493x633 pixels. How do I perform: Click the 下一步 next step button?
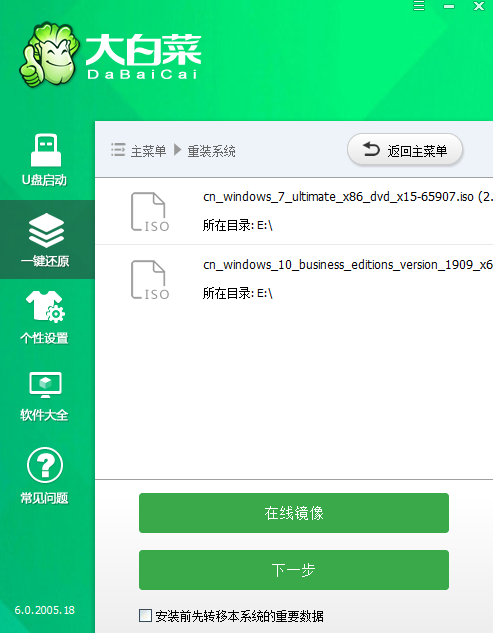pyautogui.click(x=294, y=570)
